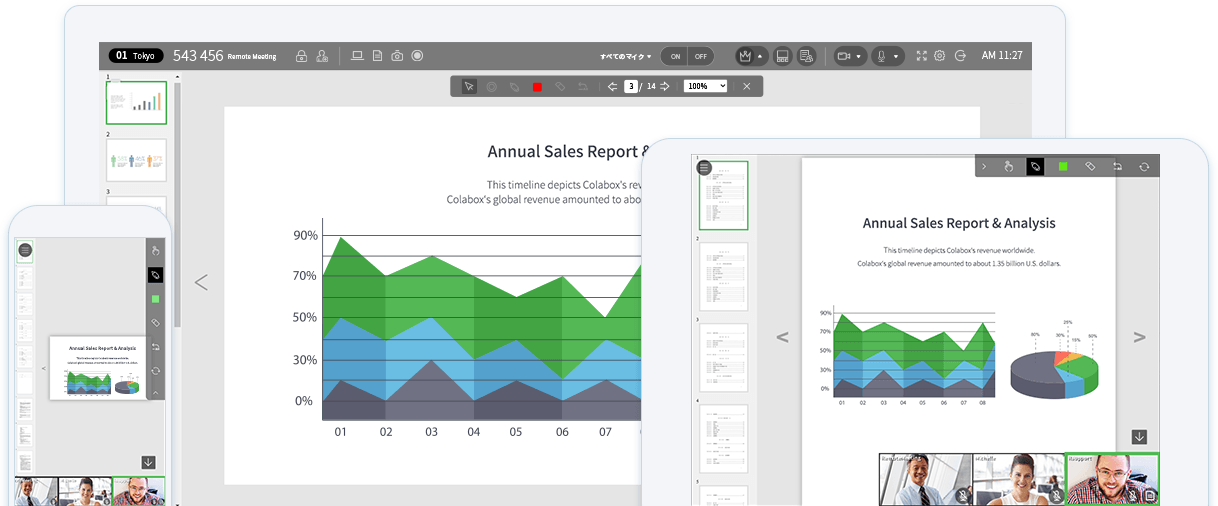Image resolution: width=1218 pixels, height=506 pixels.
Task: Toggle the video camera in top bar
Action: click(x=844, y=56)
